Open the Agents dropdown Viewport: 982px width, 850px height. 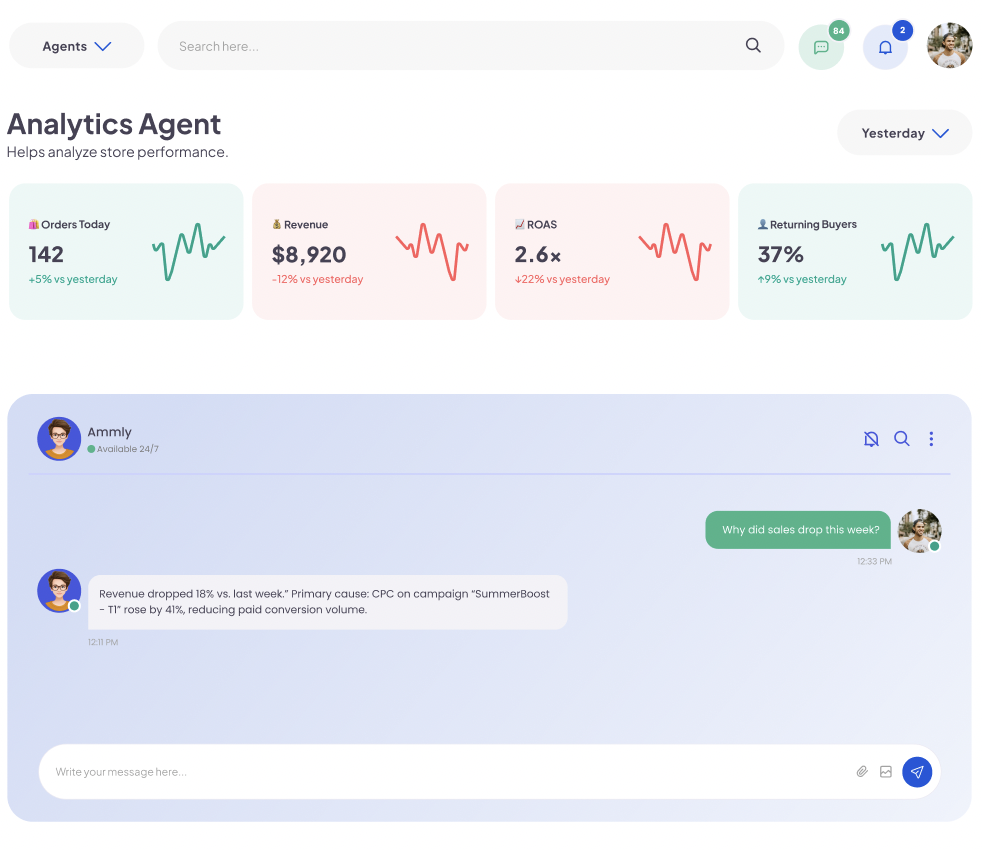[76, 46]
